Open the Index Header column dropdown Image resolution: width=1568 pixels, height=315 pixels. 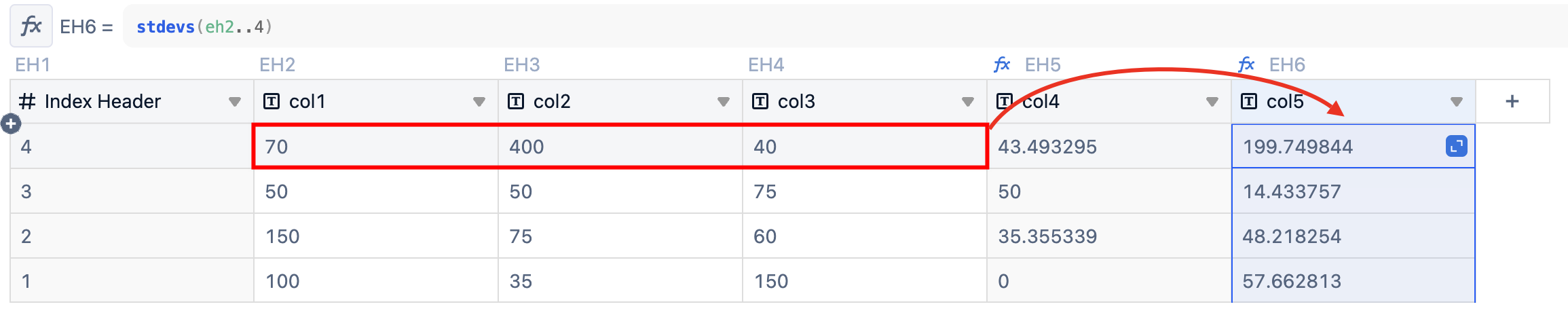(235, 102)
